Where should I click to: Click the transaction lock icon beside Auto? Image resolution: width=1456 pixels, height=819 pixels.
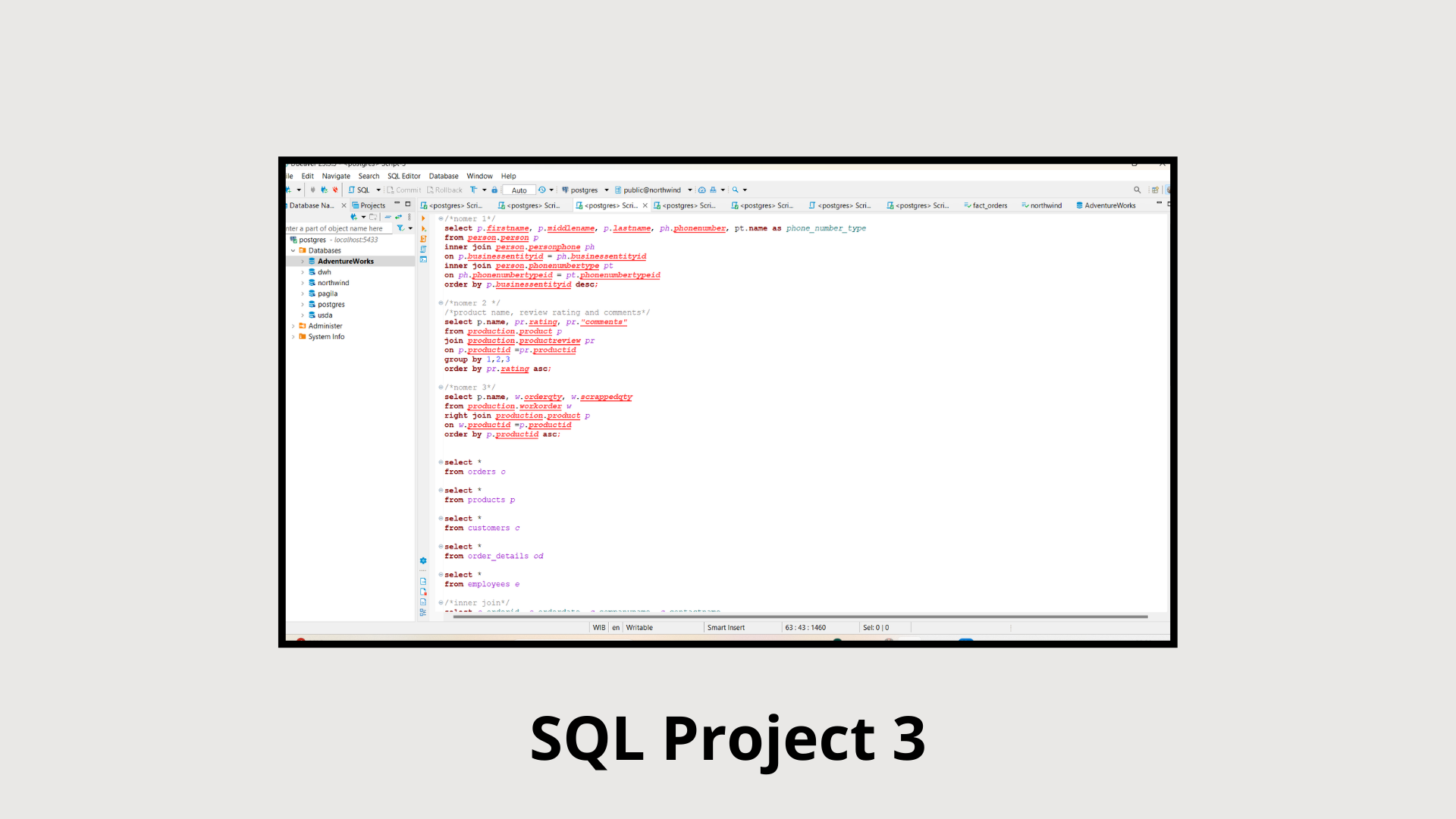pos(494,190)
